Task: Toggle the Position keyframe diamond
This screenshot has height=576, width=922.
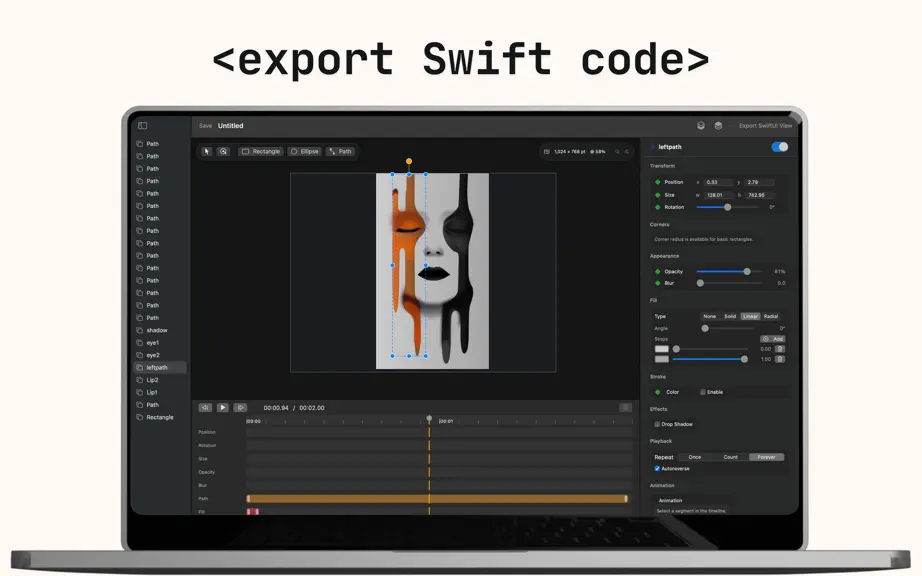Action: tap(657, 182)
